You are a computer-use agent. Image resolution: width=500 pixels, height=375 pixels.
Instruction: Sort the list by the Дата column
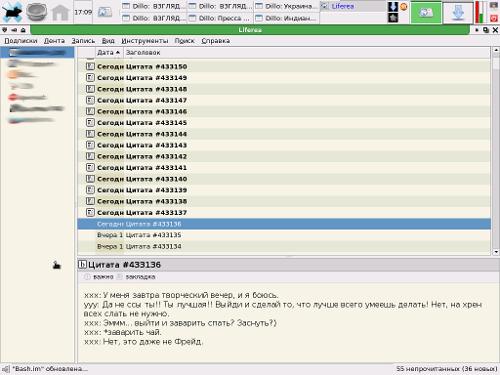108,53
